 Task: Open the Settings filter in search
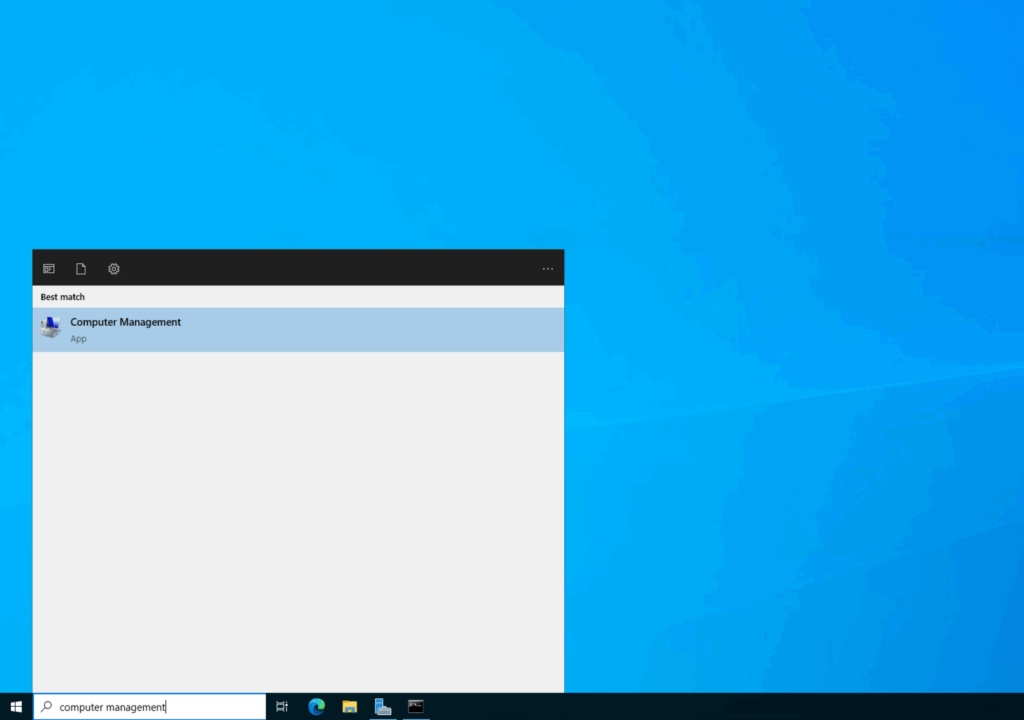[x=113, y=268]
